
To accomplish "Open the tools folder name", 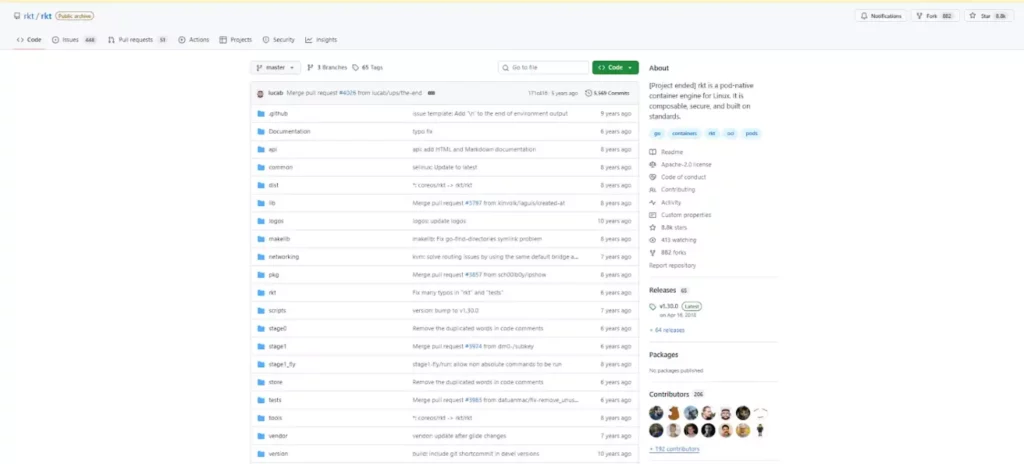I will point(275,418).
